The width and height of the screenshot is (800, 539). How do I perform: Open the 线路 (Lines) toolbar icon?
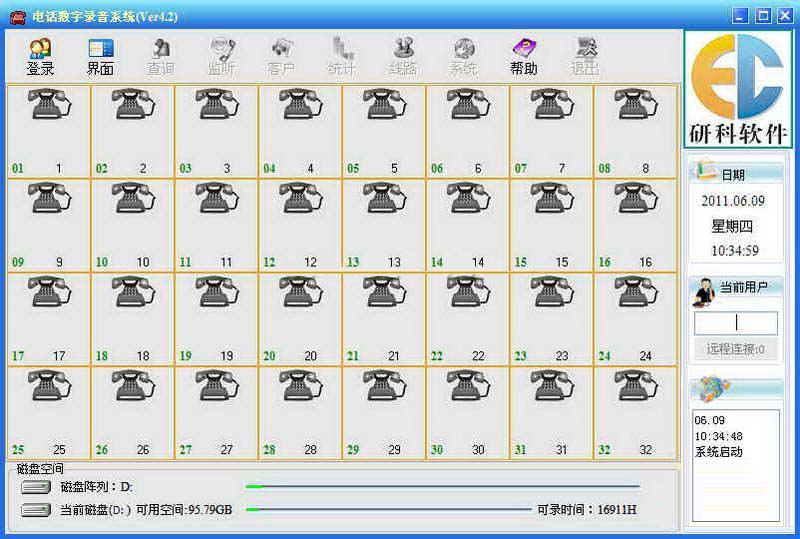(403, 57)
